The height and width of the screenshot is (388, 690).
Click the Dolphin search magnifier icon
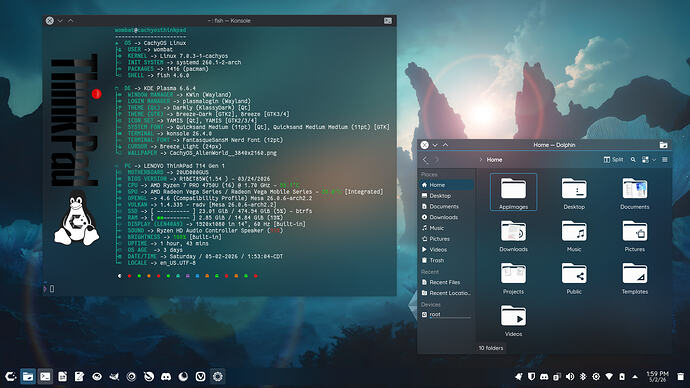coord(633,160)
